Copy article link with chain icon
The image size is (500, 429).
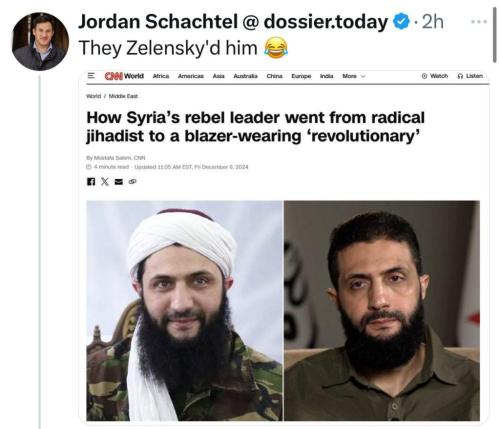[x=133, y=182]
